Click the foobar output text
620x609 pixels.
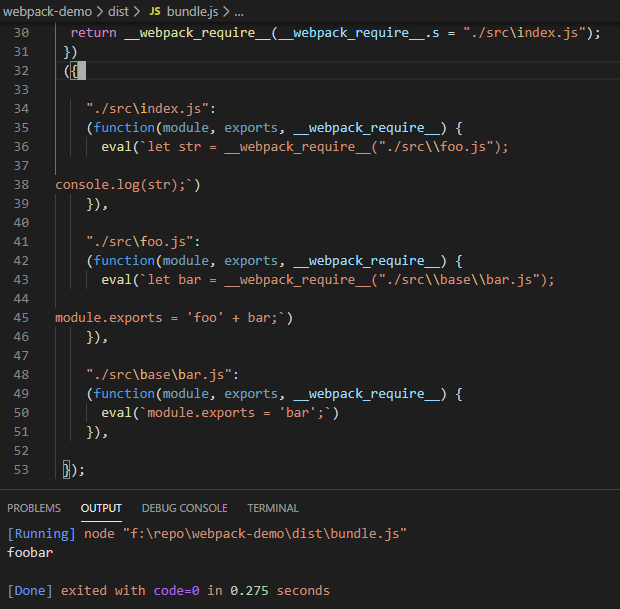pyautogui.click(x=30, y=552)
